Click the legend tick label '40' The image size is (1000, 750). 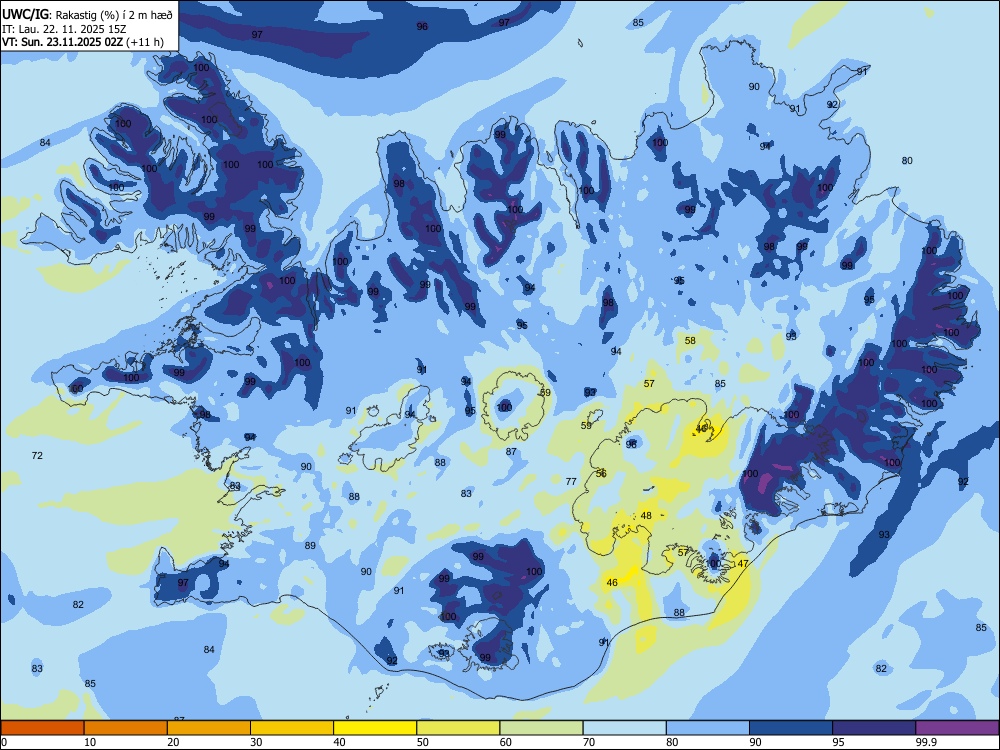[339, 742]
